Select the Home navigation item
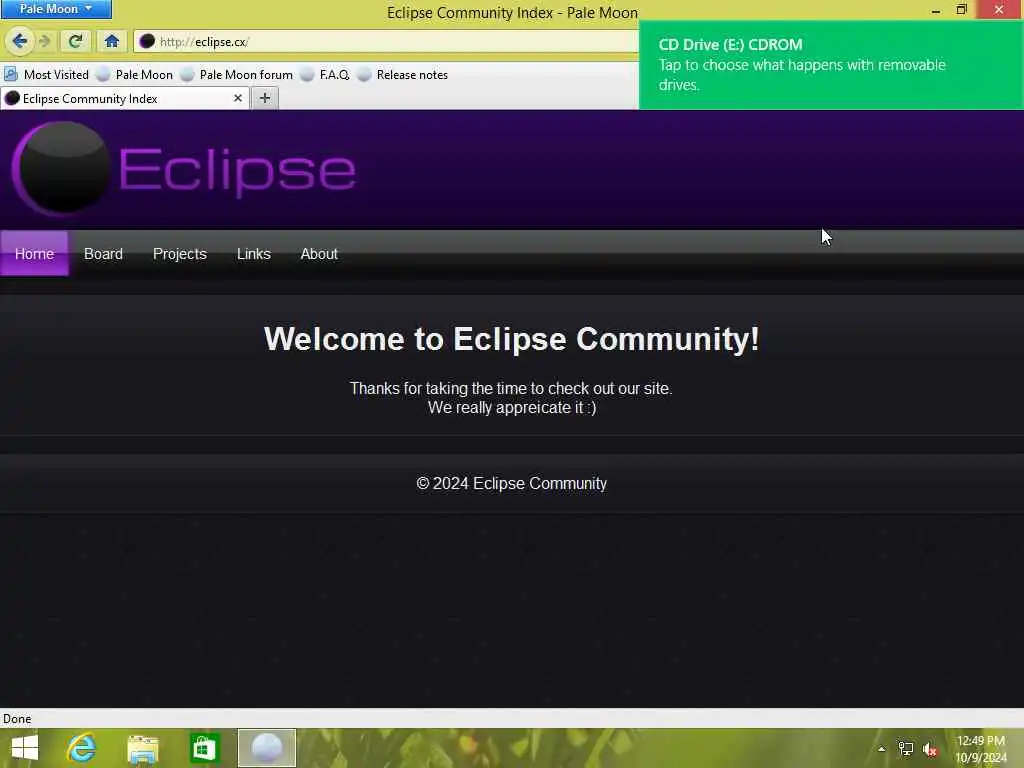 coord(34,253)
